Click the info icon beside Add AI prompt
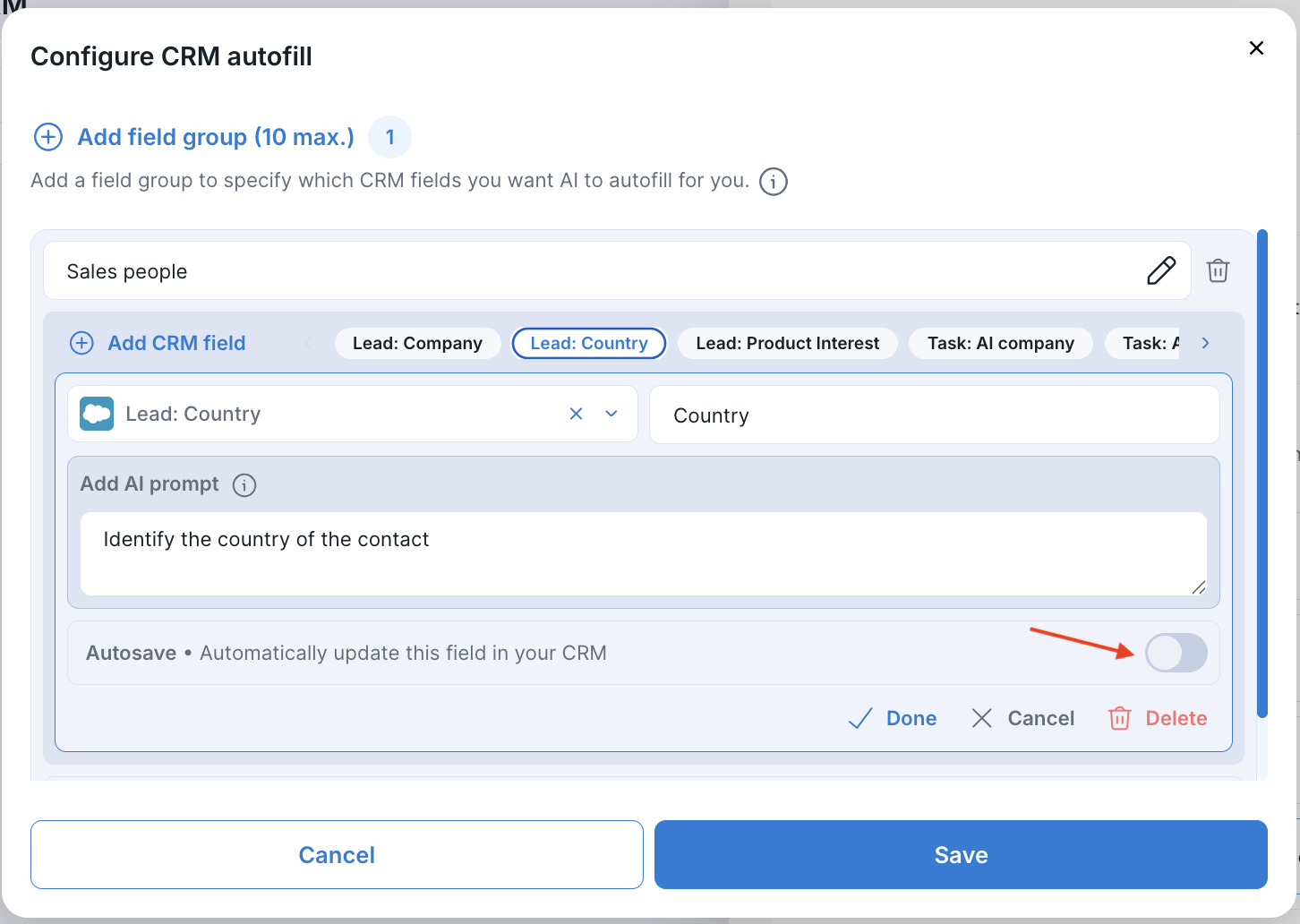 click(244, 485)
